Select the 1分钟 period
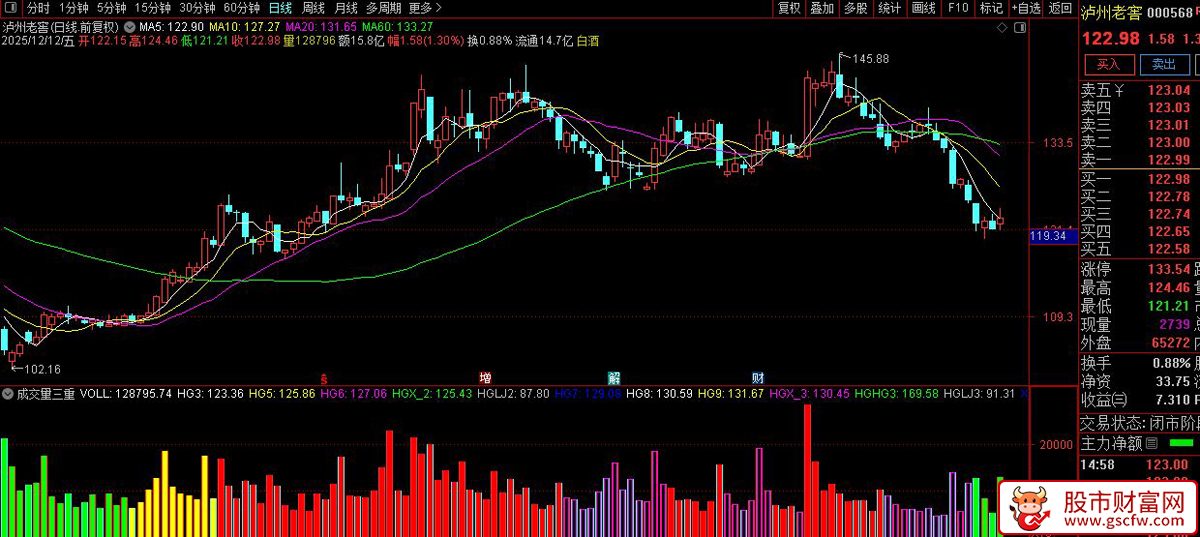The width and height of the screenshot is (1200, 537). 73,8
